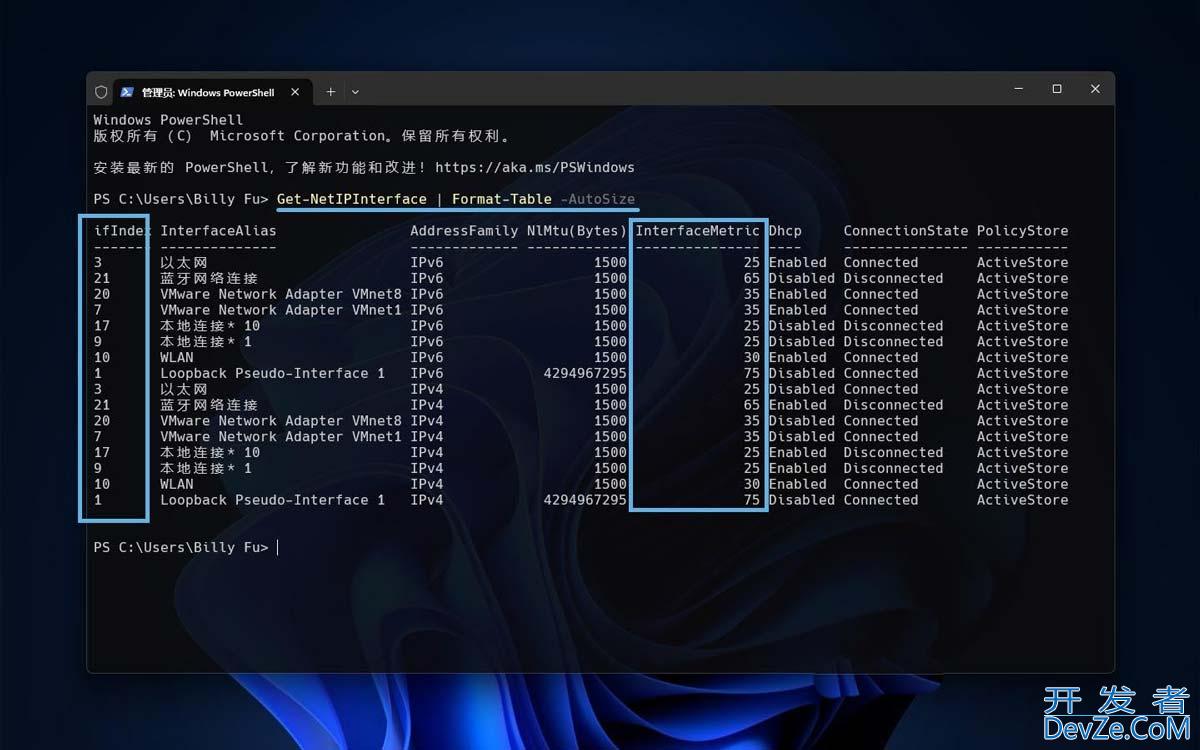Click the administrator shield icon in title bar
This screenshot has width=1200, height=750.
[x=101, y=91]
